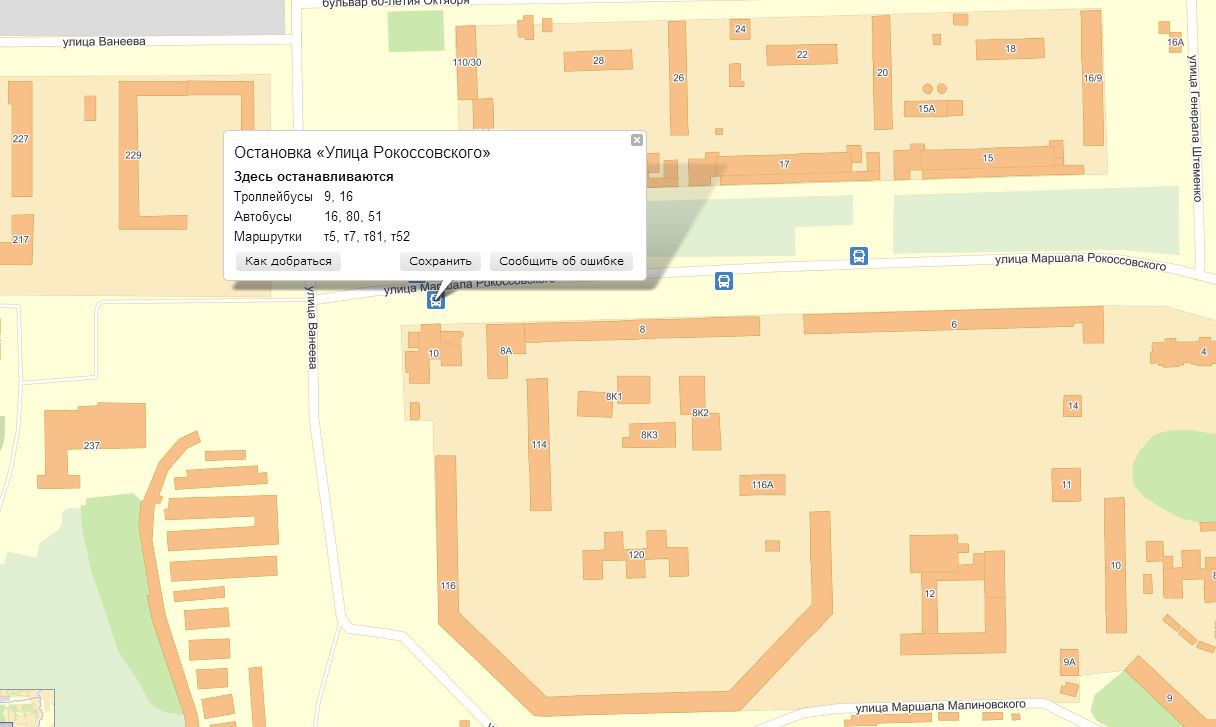
Task: Select the bus stop icon under the popup pointer
Action: click(435, 301)
